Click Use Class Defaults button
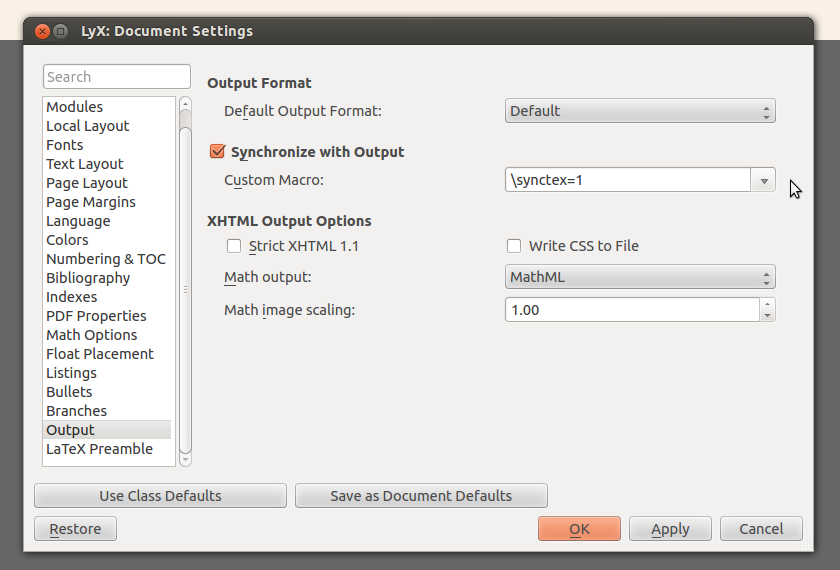The image size is (840, 570). pos(160,496)
